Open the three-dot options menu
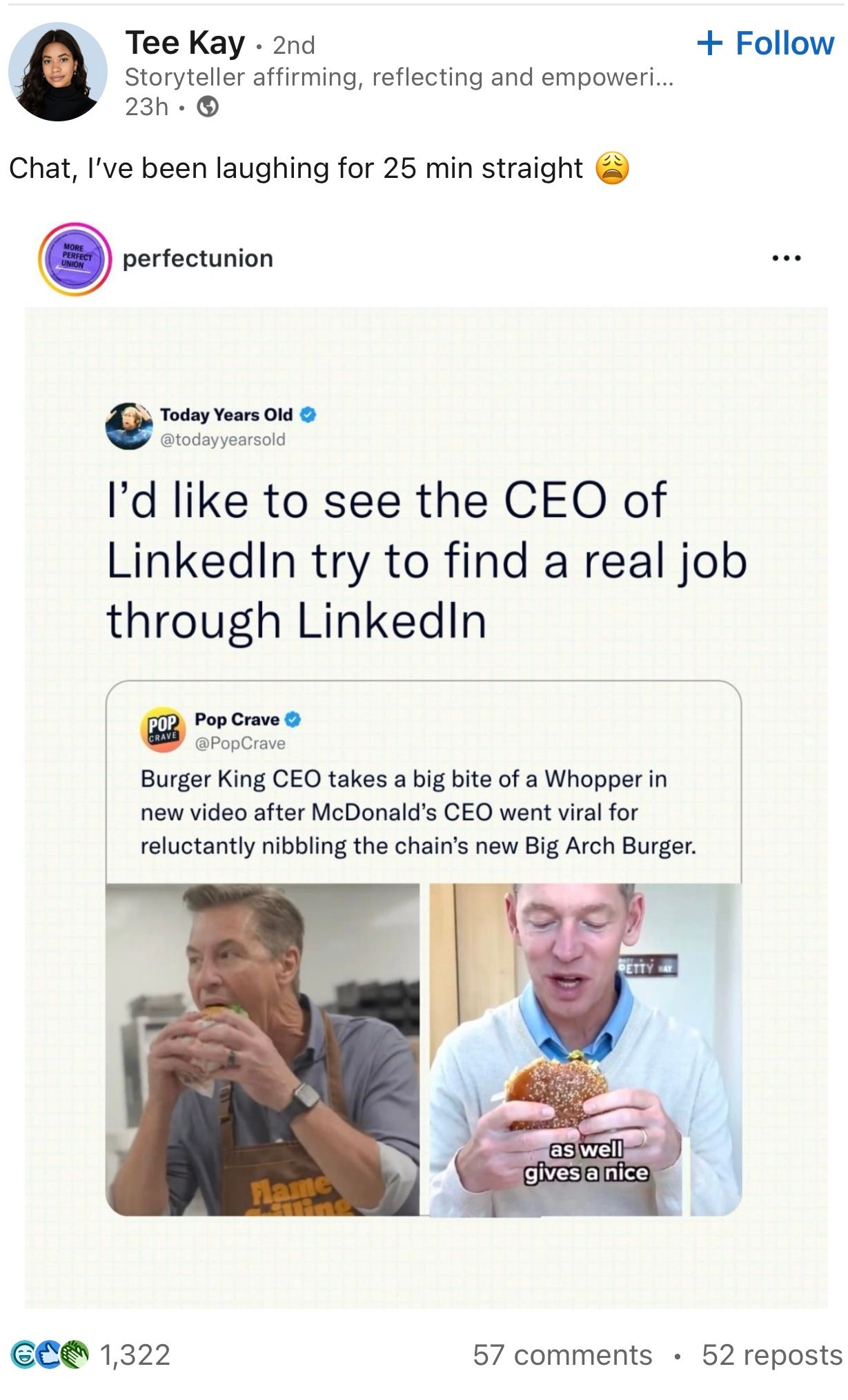This screenshot has width=848, height=1400. (x=786, y=259)
